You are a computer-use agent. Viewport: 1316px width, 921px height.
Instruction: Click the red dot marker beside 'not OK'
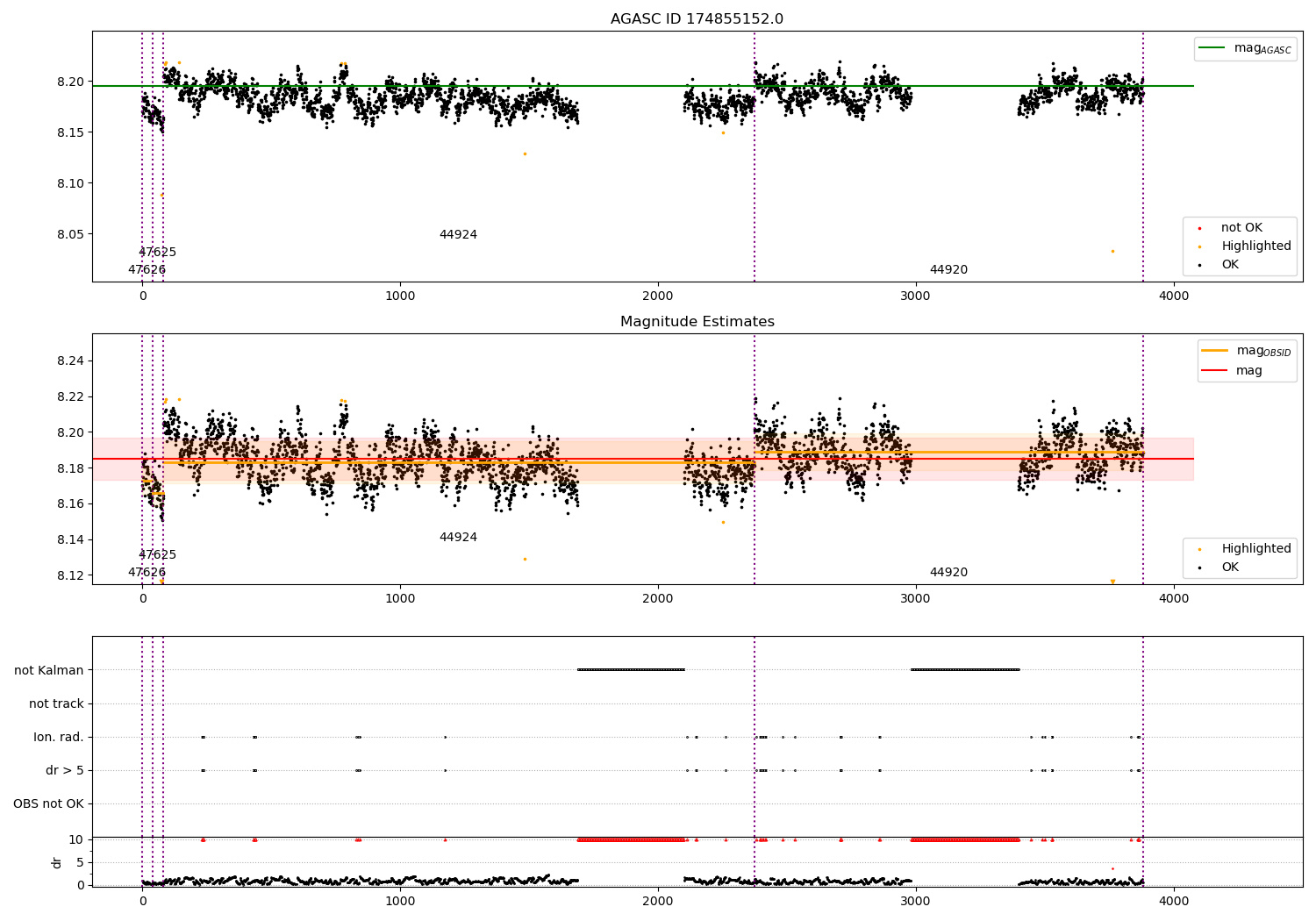1199,229
